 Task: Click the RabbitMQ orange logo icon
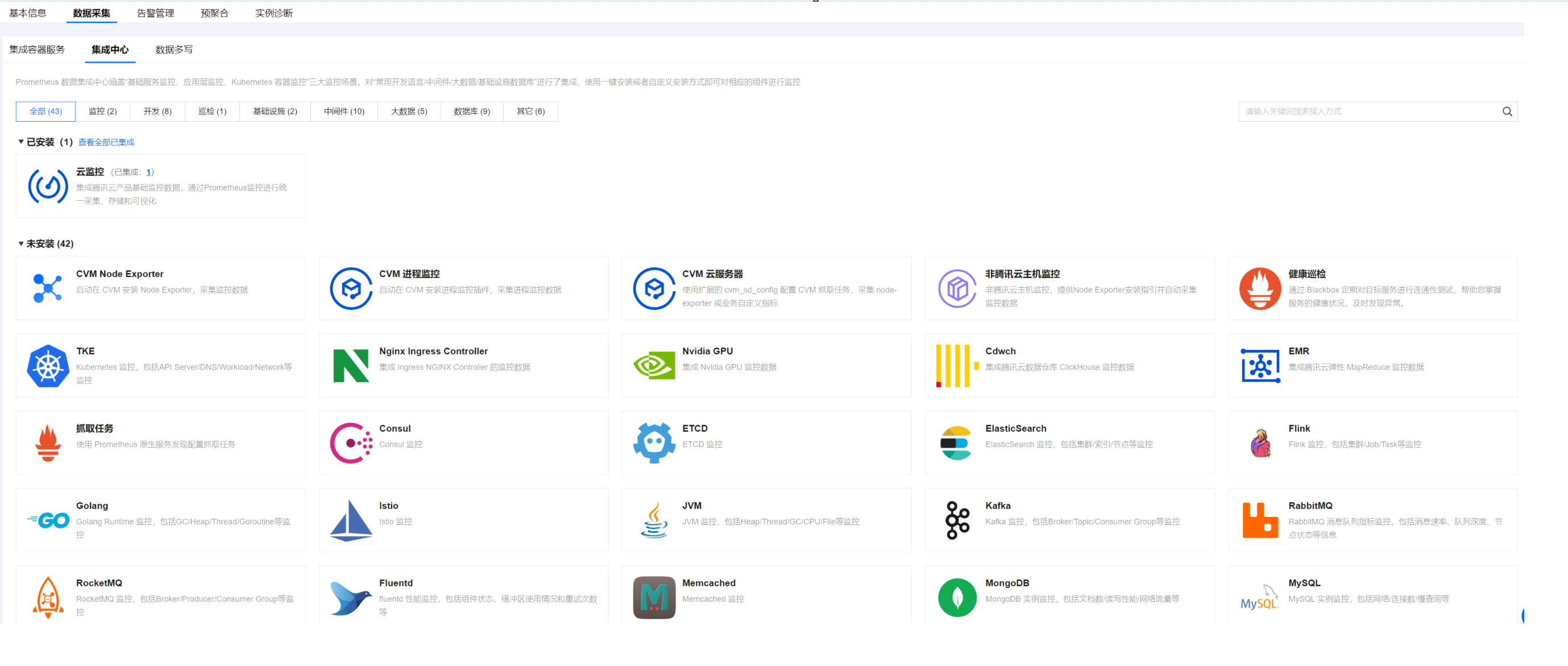pyautogui.click(x=1259, y=520)
